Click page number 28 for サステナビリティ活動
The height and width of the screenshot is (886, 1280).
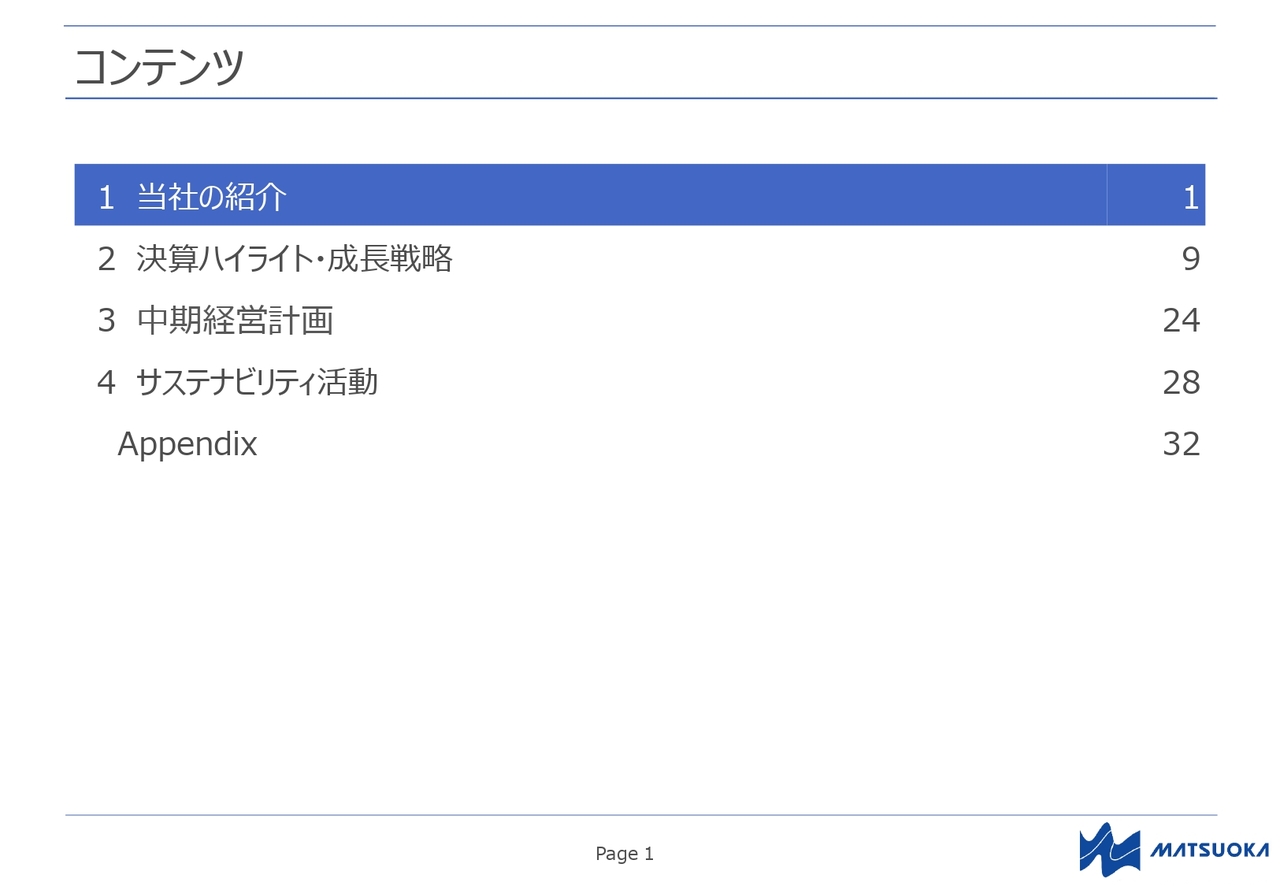coord(1181,382)
